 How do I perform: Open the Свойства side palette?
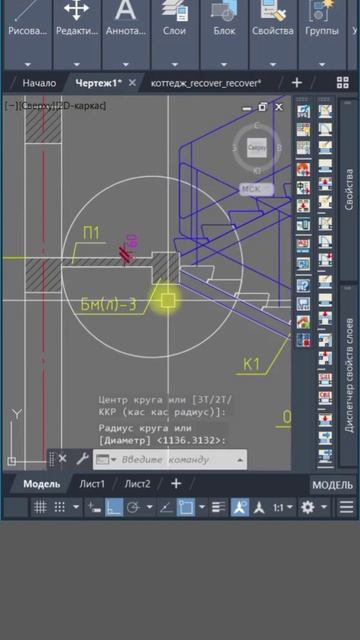[349, 190]
